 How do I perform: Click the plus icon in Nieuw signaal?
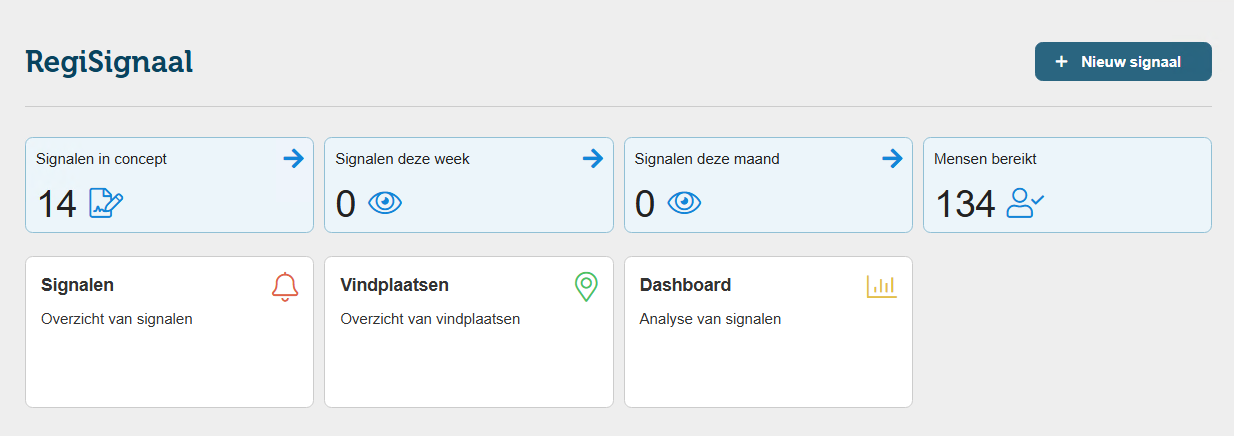tap(1062, 62)
